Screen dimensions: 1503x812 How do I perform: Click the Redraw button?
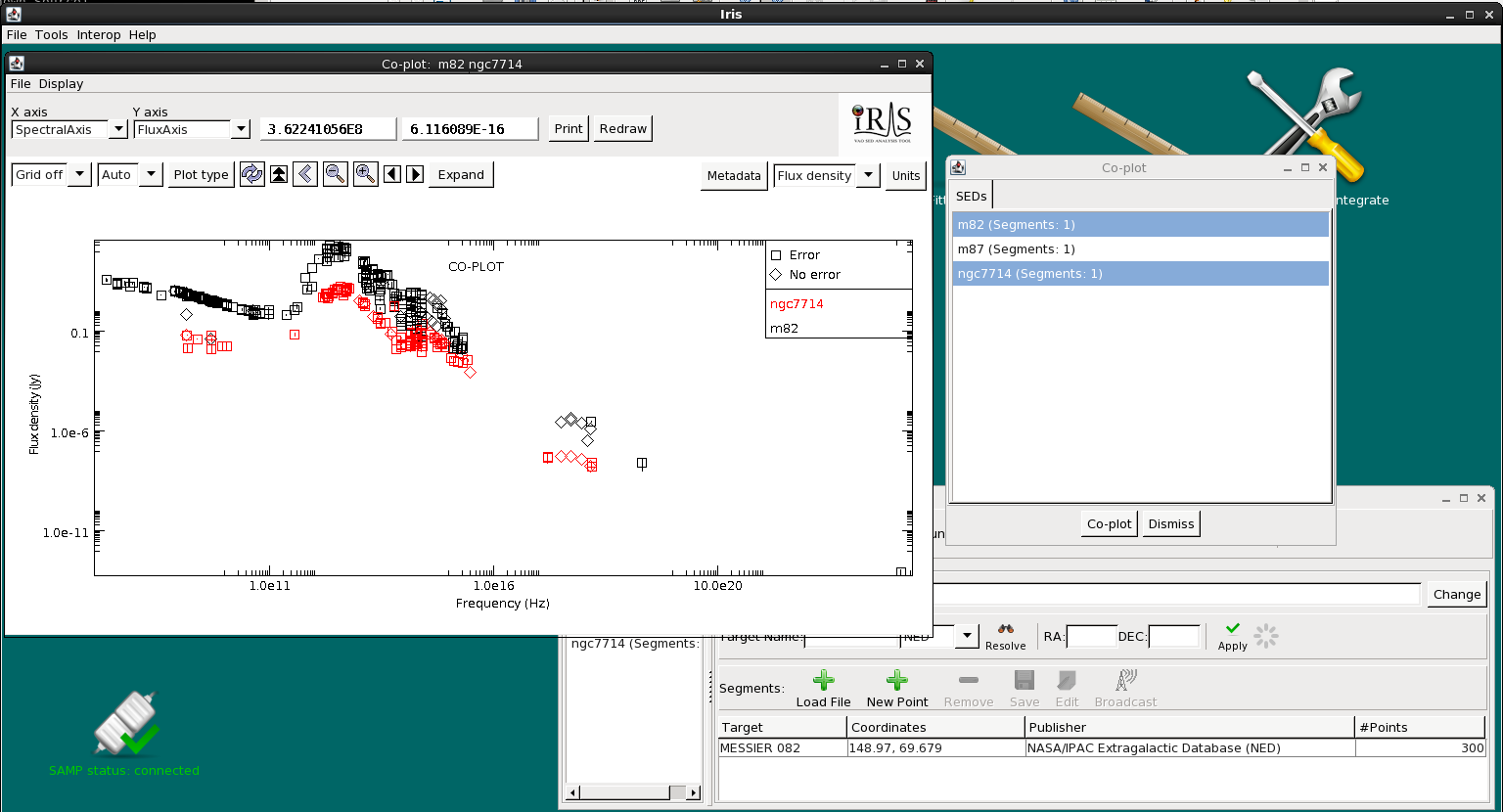click(x=623, y=128)
